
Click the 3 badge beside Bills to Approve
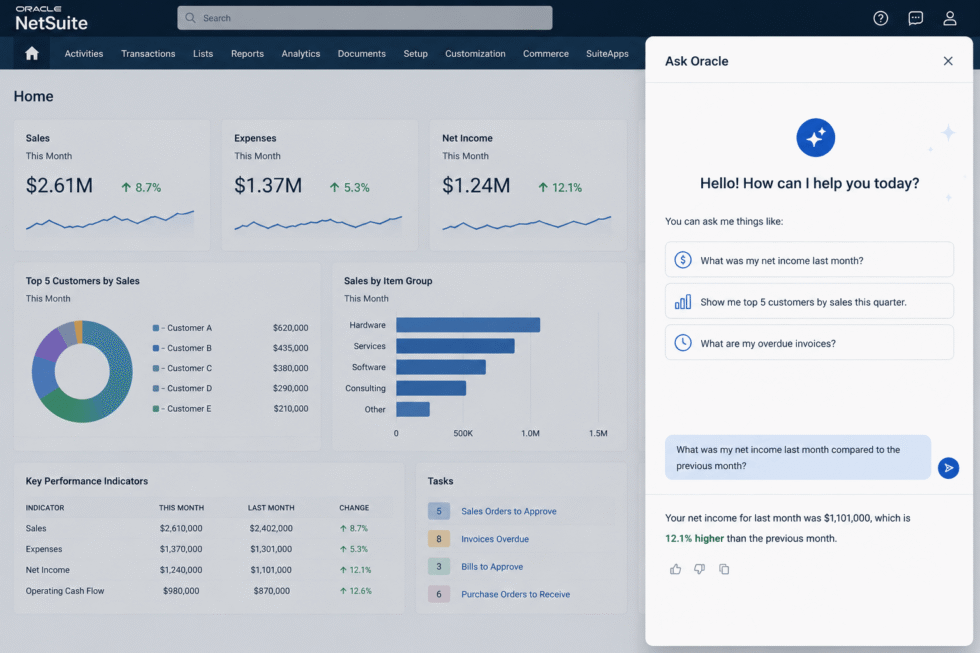click(439, 567)
